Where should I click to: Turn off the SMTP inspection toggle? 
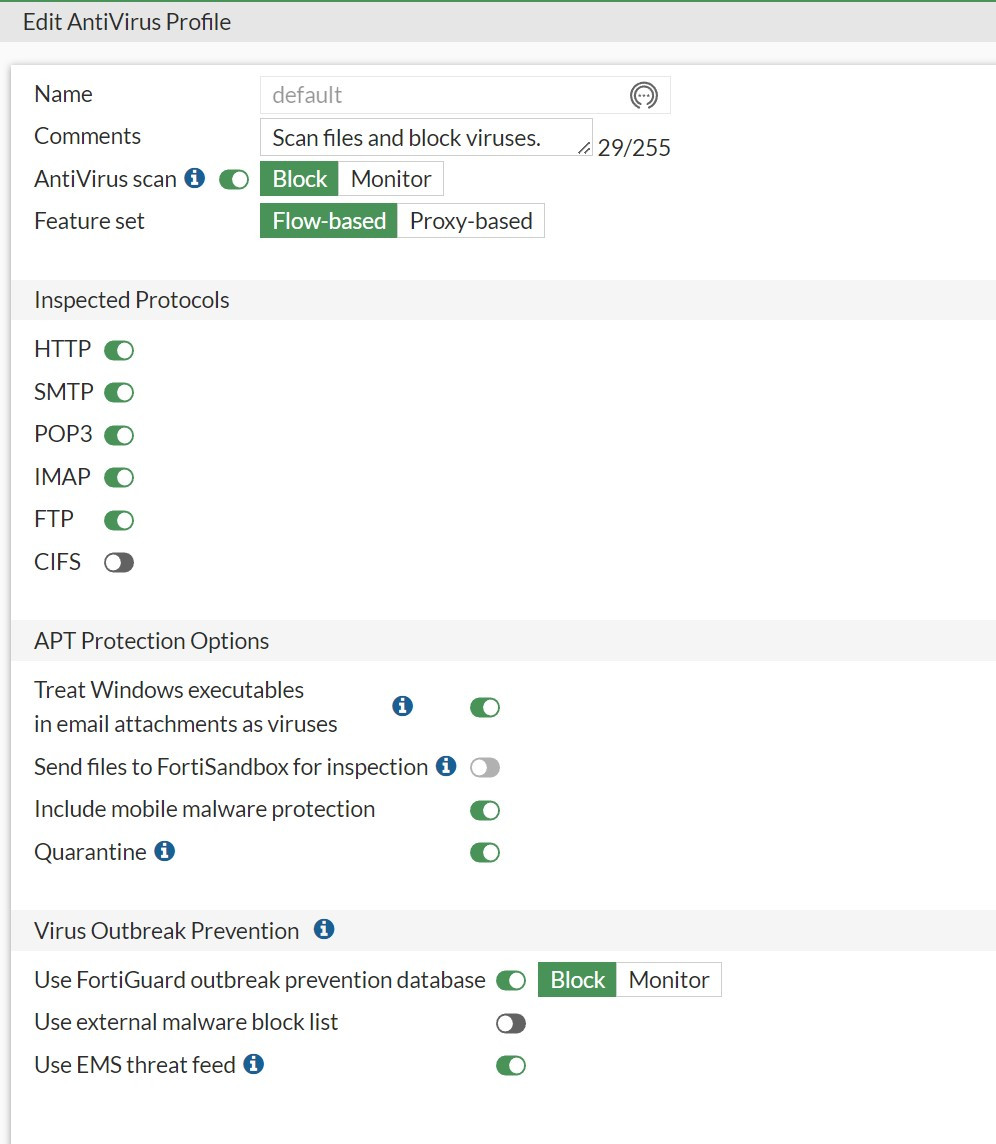pos(119,393)
